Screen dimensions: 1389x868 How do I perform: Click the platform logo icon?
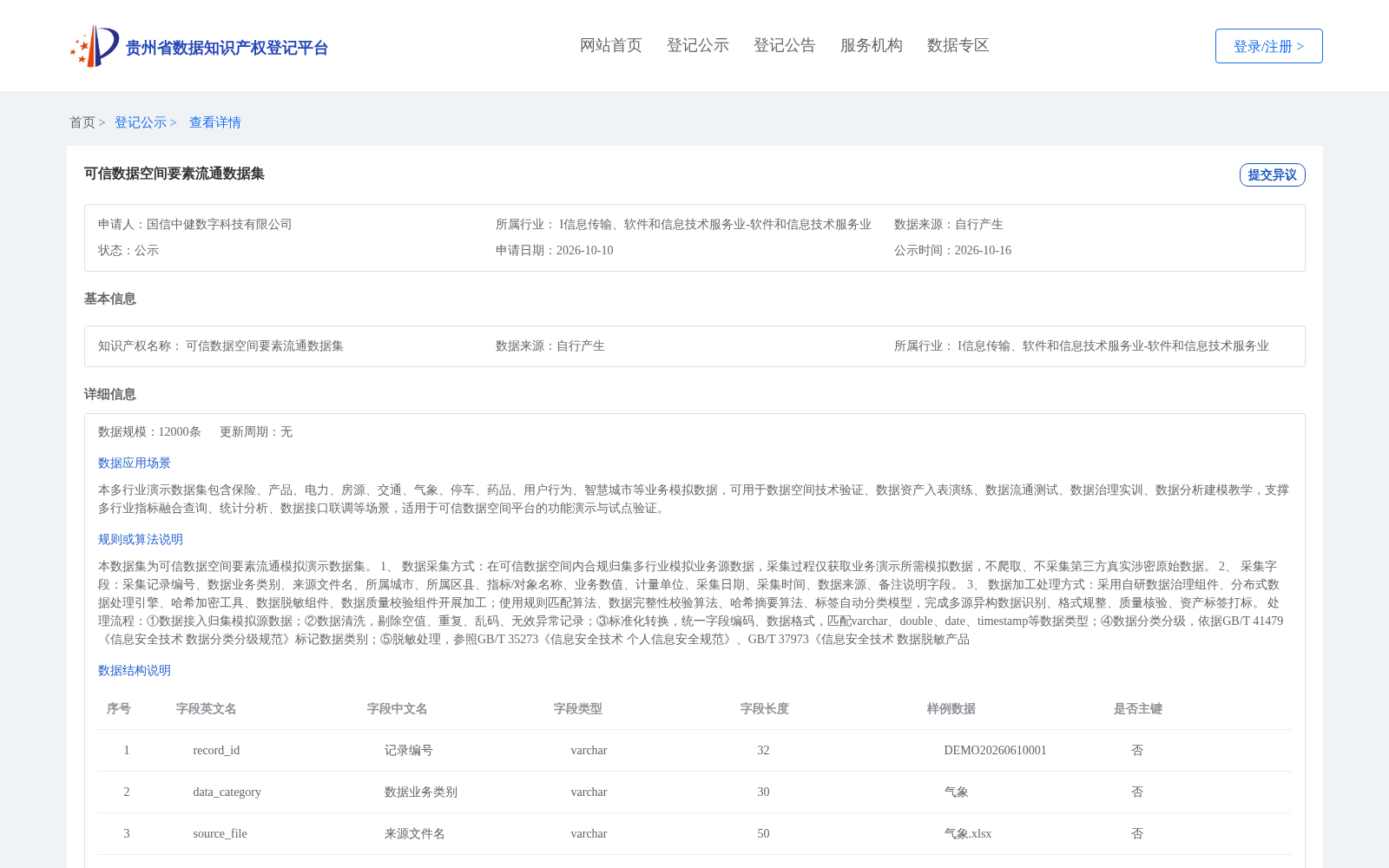coord(94,46)
